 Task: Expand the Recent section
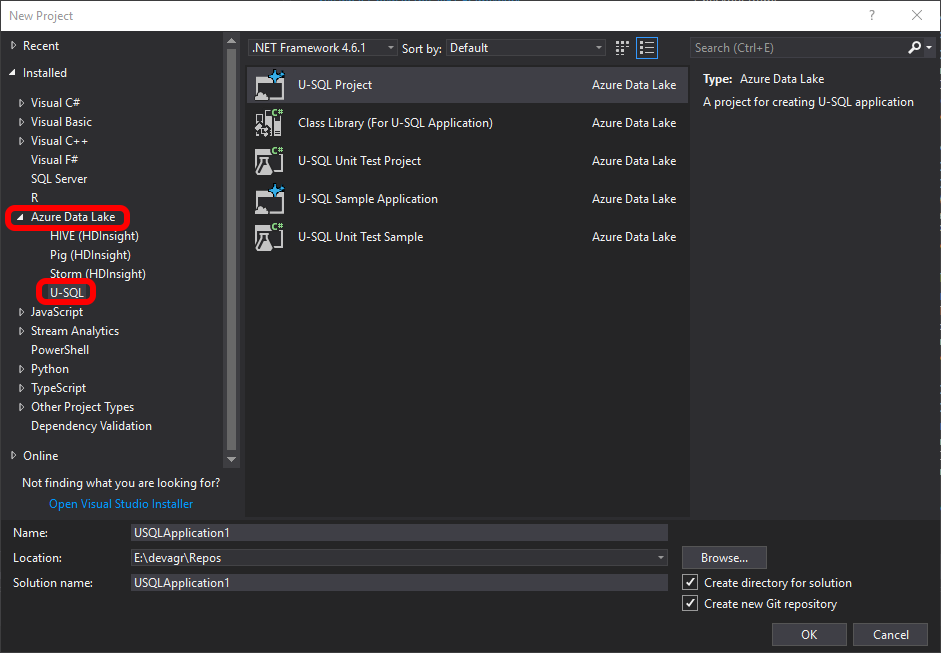tap(14, 46)
